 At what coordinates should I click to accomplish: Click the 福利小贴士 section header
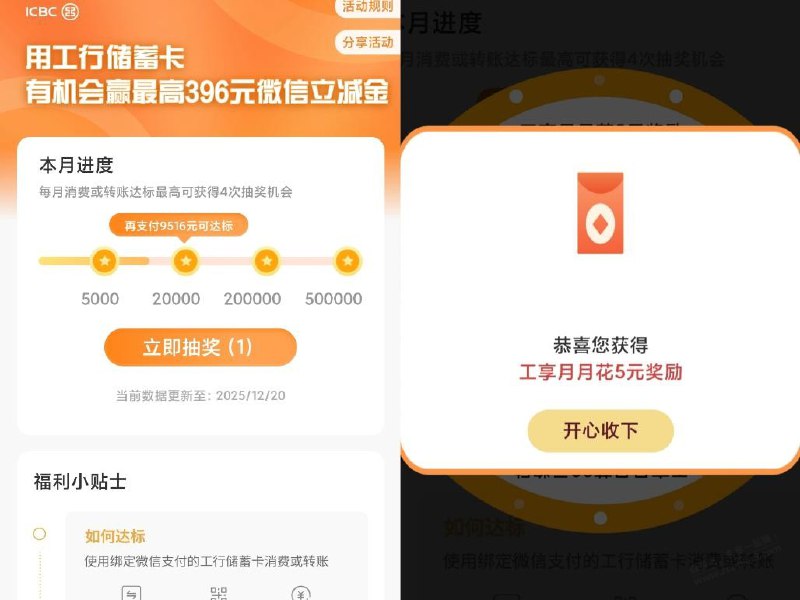pos(80,481)
